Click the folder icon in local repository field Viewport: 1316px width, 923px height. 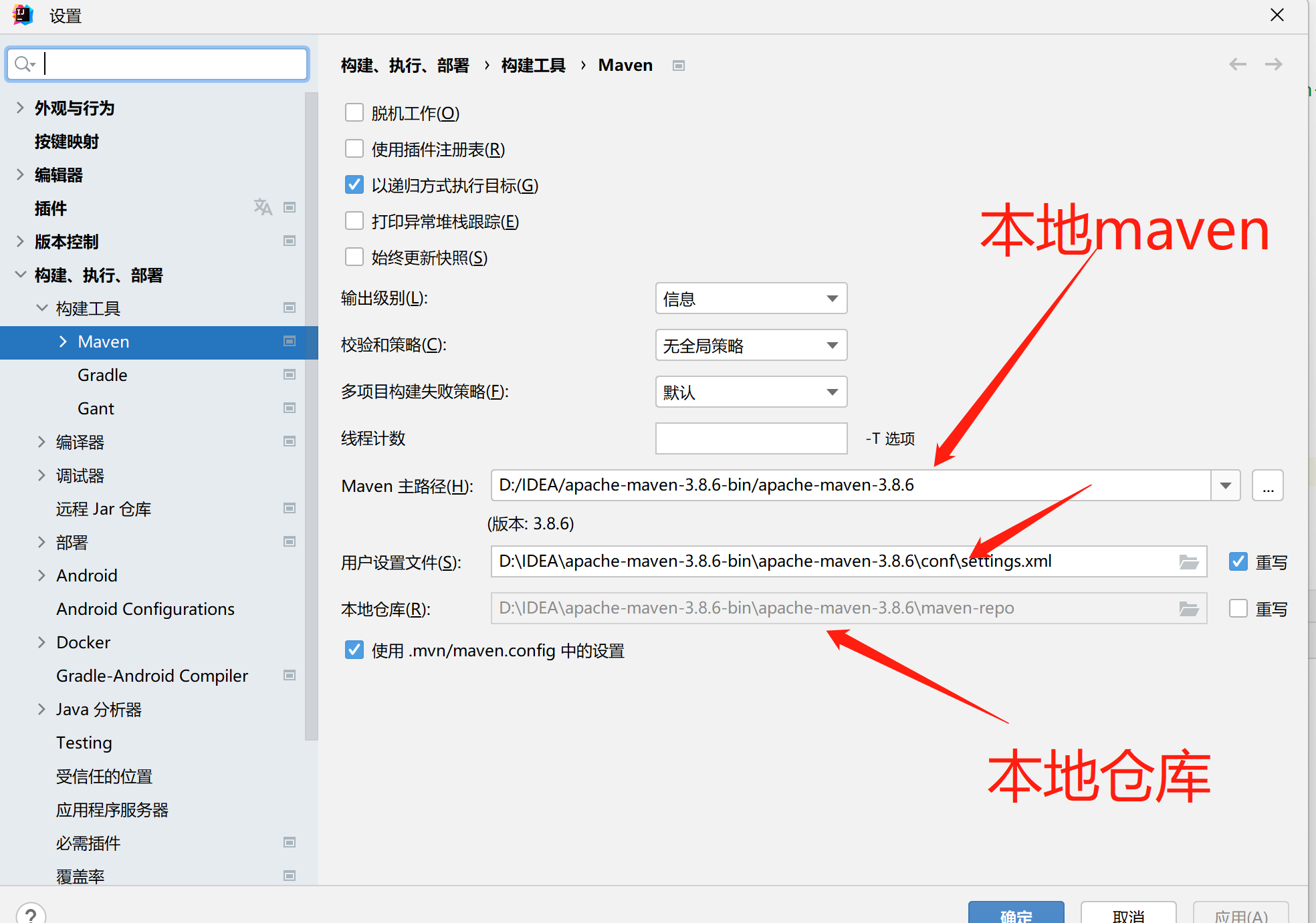[x=1188, y=609]
